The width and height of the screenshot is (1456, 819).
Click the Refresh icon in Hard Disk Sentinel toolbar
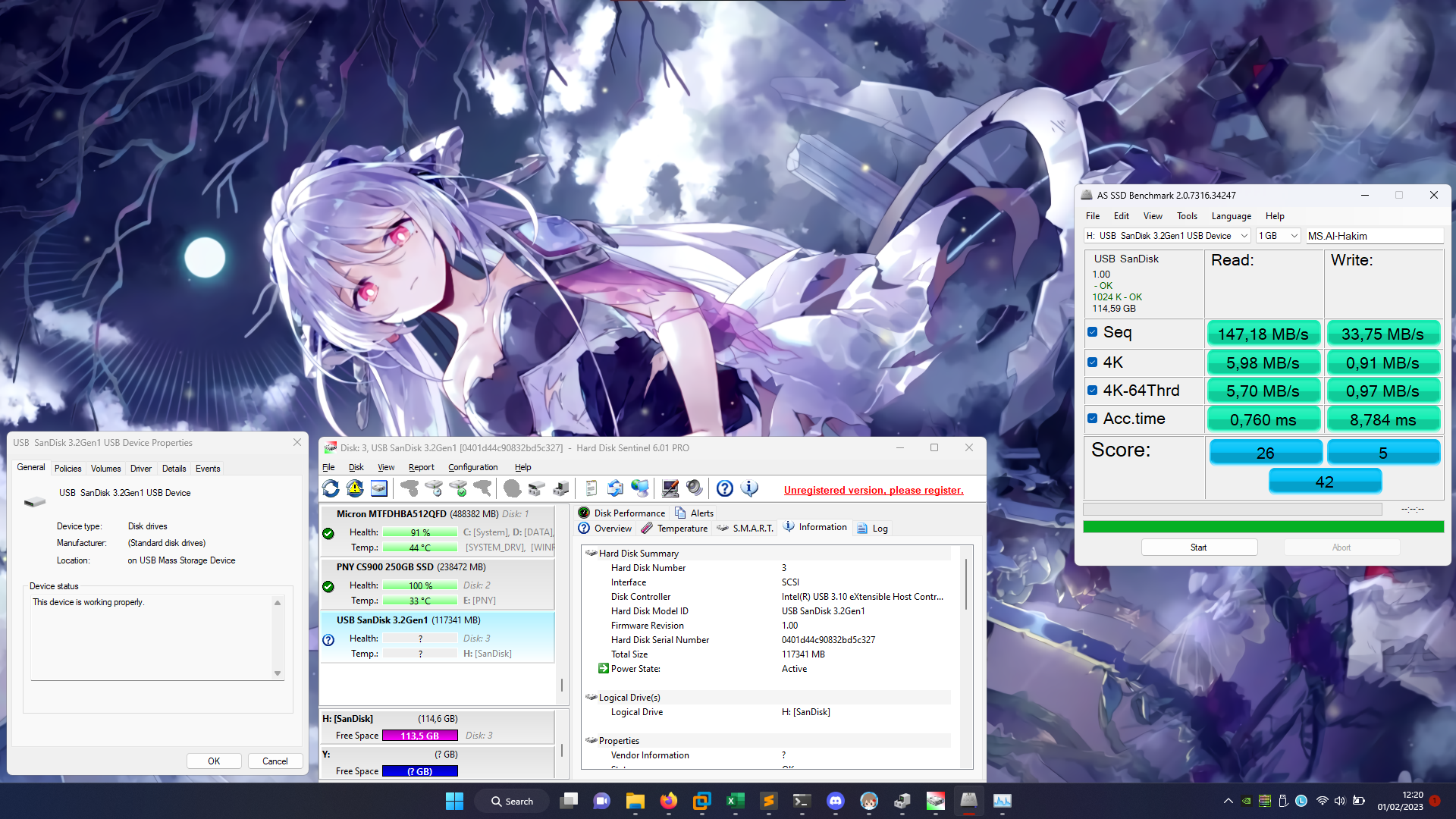331,489
